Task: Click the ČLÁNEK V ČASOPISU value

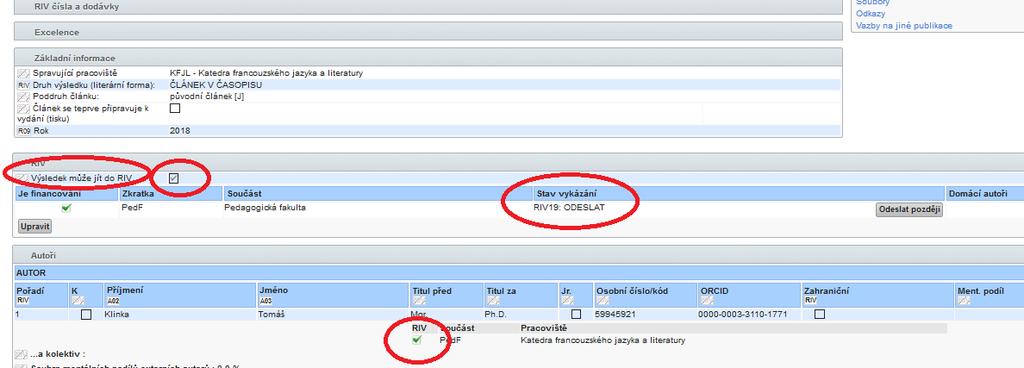Action: [215, 85]
